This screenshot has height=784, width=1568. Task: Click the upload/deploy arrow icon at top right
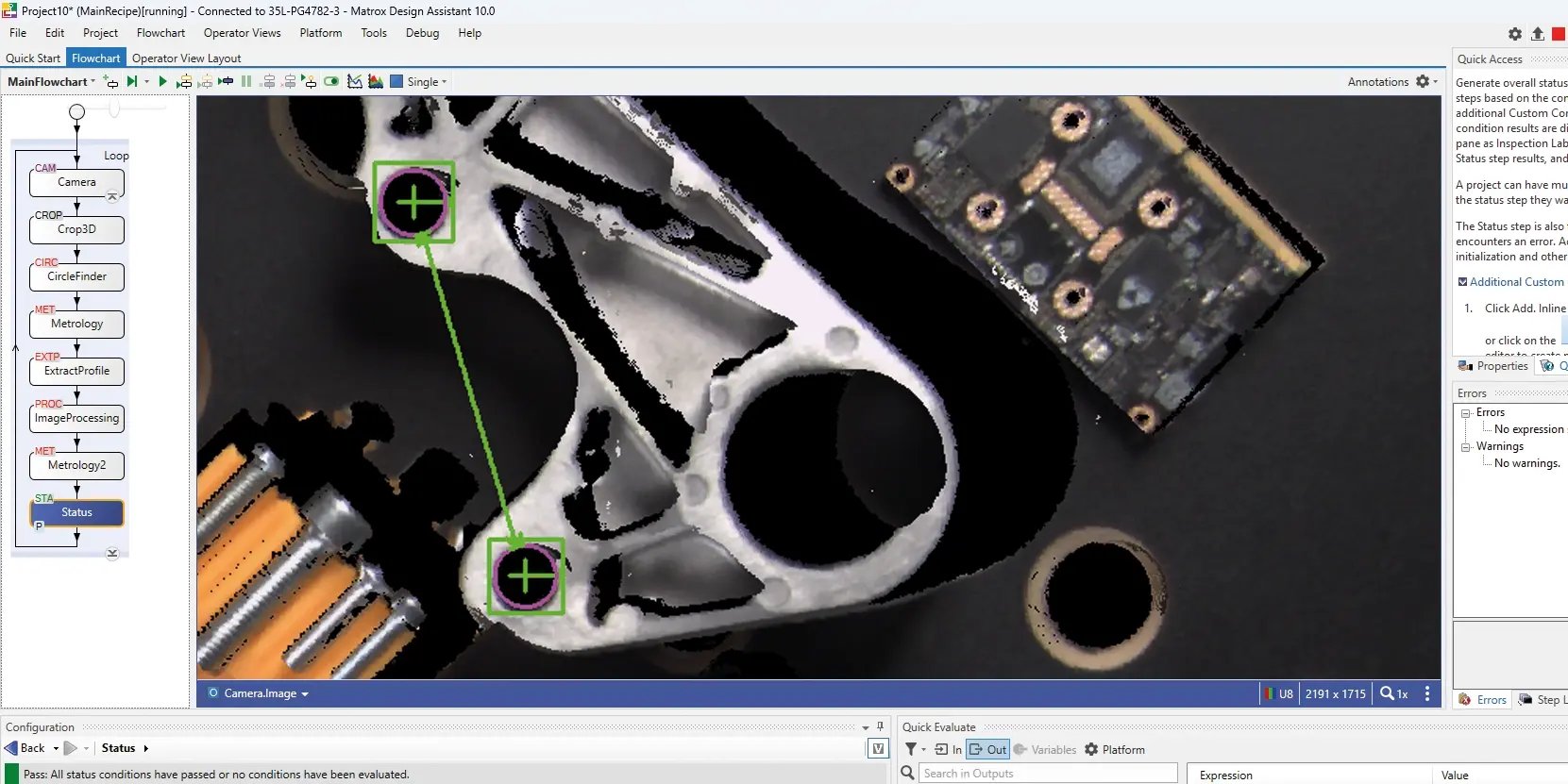tap(1538, 34)
